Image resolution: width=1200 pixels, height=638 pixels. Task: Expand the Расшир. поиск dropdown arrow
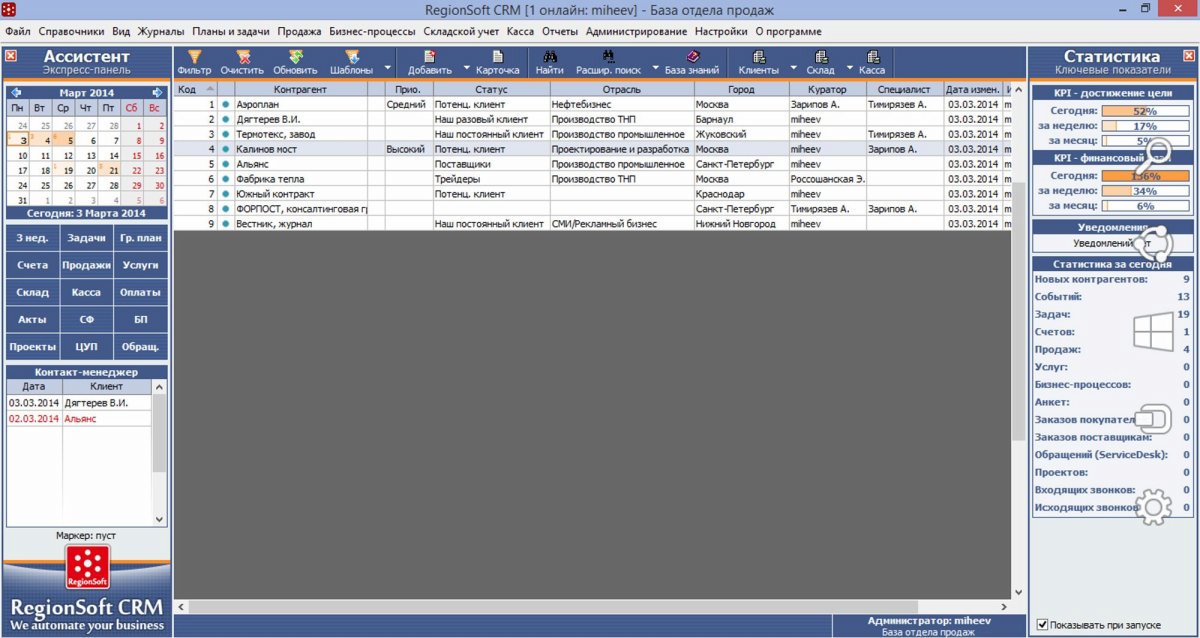[655, 69]
